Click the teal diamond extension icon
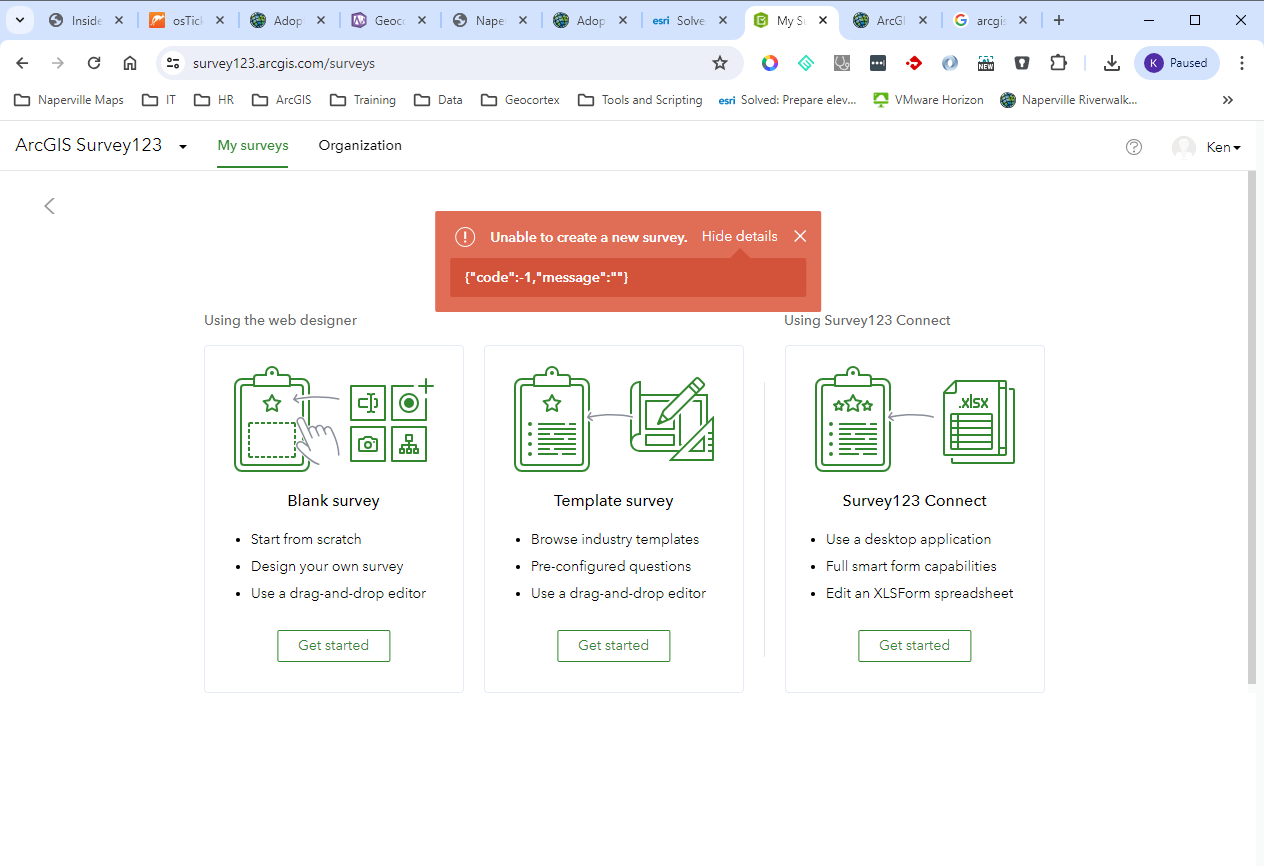Viewport: 1264px width, 866px height. click(x=806, y=63)
